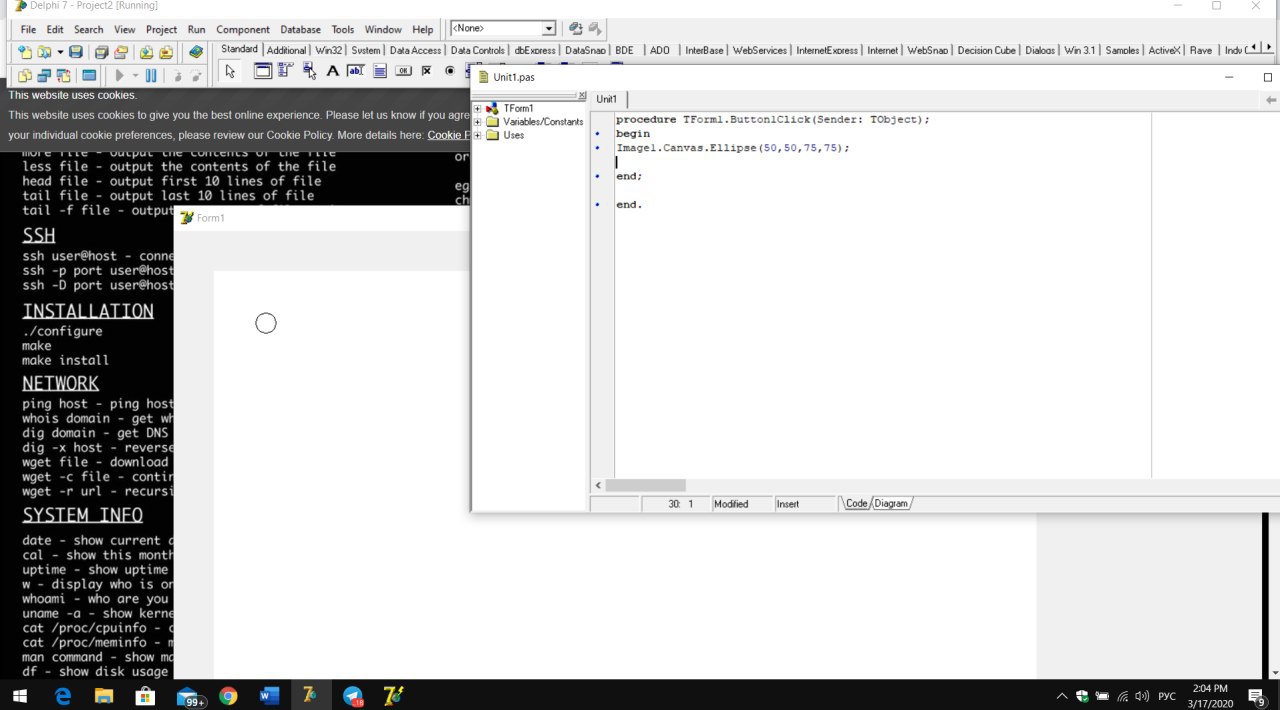
Task: Click the Save file toolbar icon
Action: (76, 52)
